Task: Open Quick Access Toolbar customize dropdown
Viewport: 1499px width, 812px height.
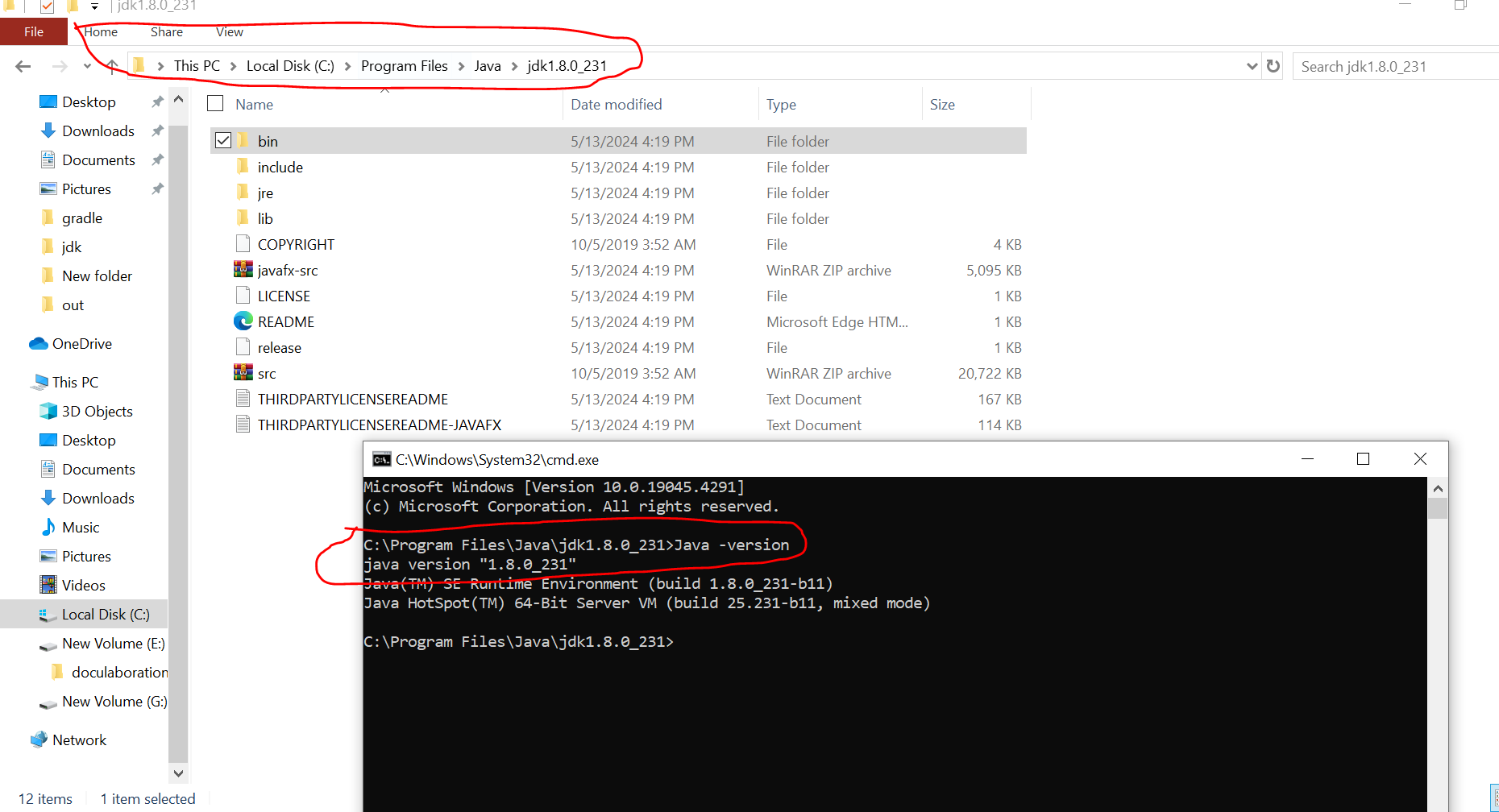Action: pos(94,6)
